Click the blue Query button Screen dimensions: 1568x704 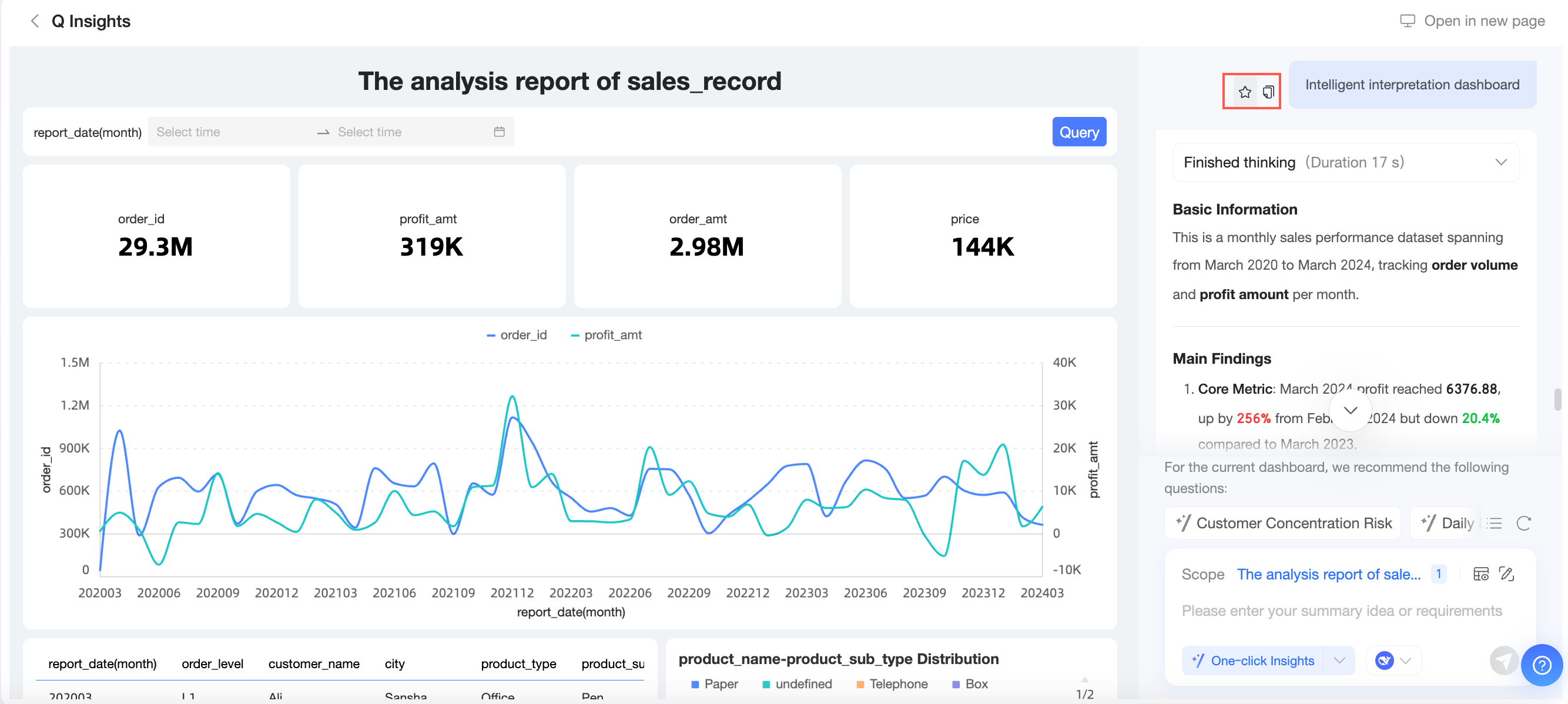[1078, 132]
